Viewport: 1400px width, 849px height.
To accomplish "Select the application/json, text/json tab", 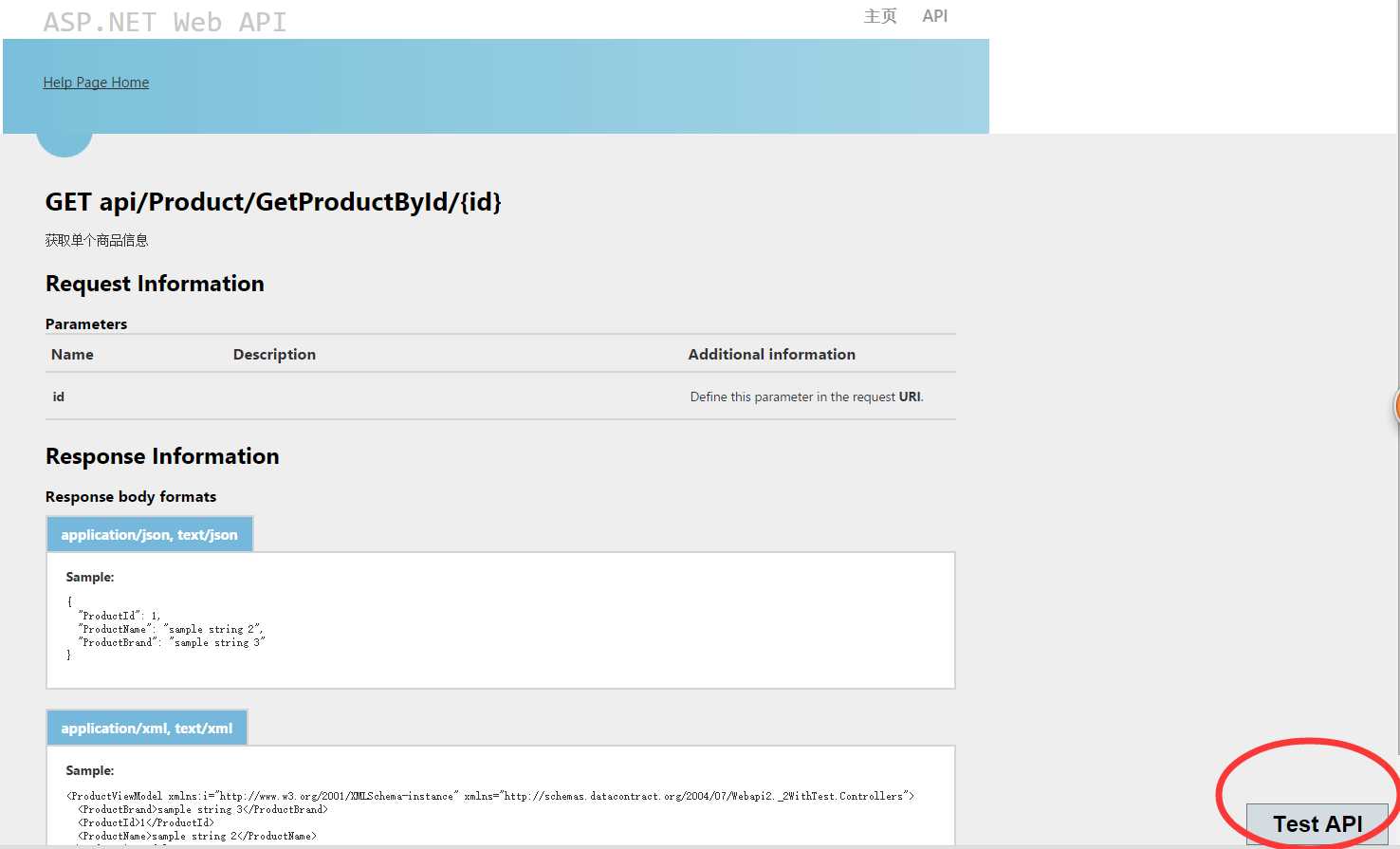I will click(150, 534).
